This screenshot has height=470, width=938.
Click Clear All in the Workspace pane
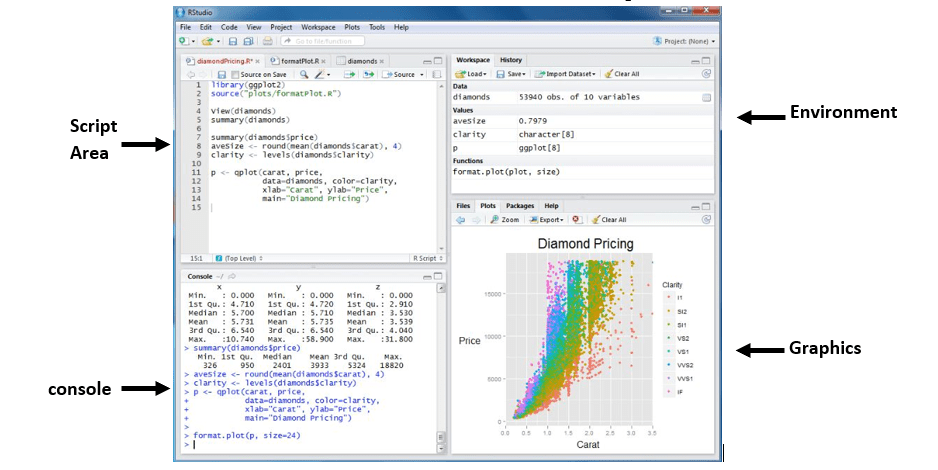pyautogui.click(x=622, y=74)
